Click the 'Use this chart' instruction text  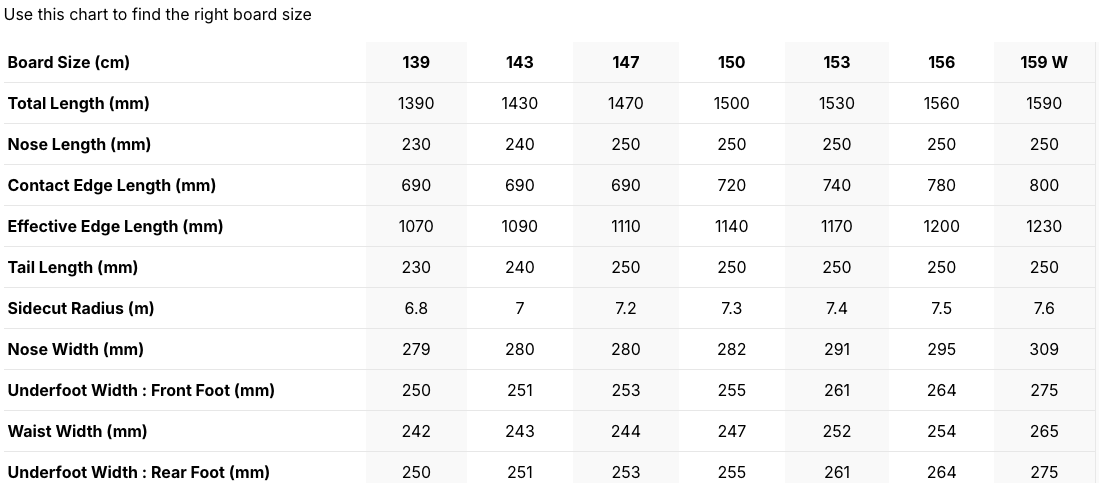(158, 14)
